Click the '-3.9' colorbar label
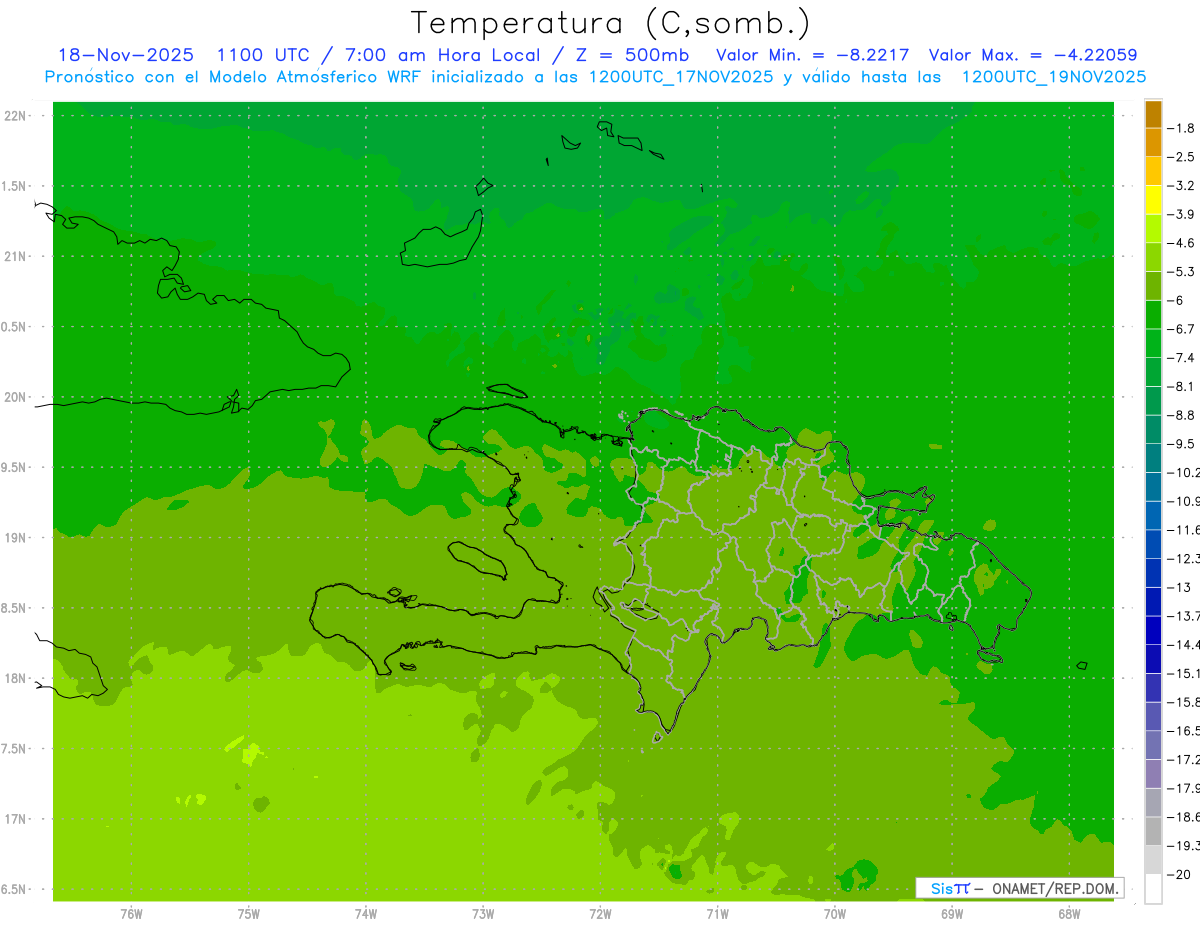Viewport: 1200px width, 927px height. (x=1181, y=214)
